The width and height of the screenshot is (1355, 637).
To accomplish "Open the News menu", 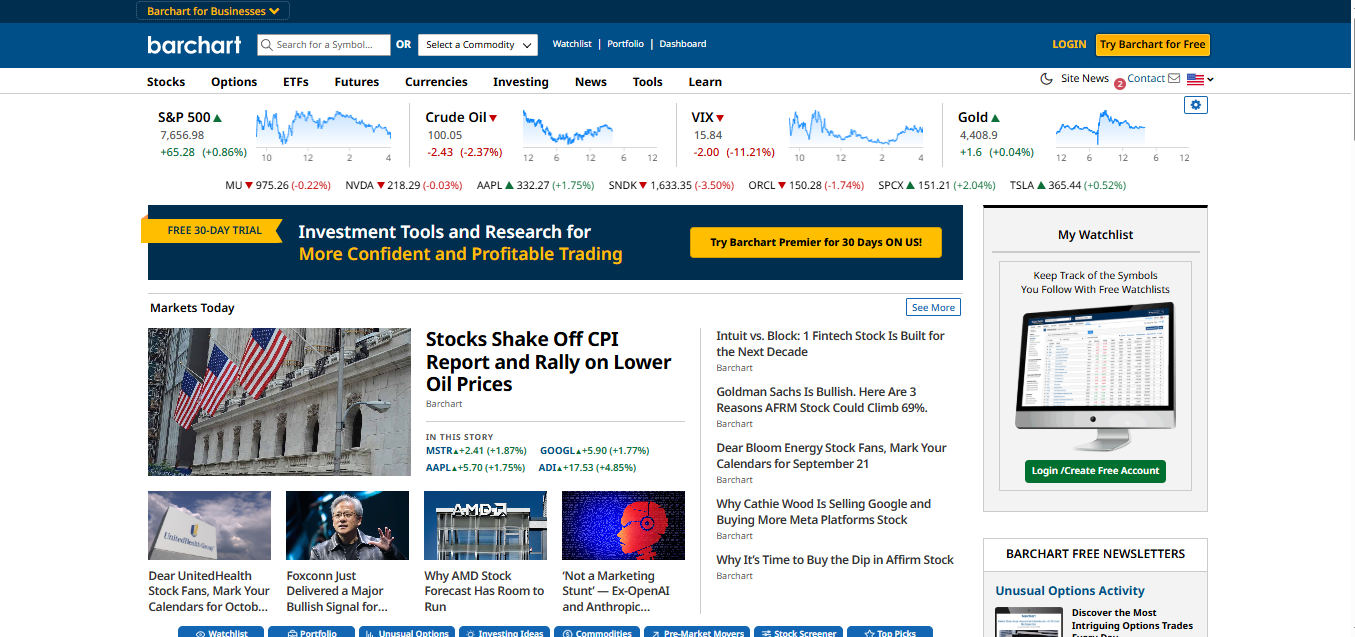I will point(591,82).
